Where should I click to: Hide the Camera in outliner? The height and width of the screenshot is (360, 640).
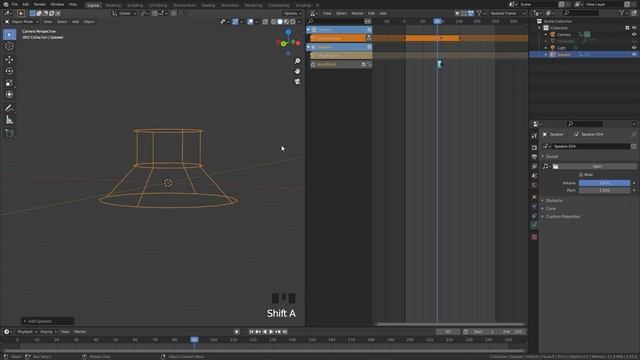[634, 35]
